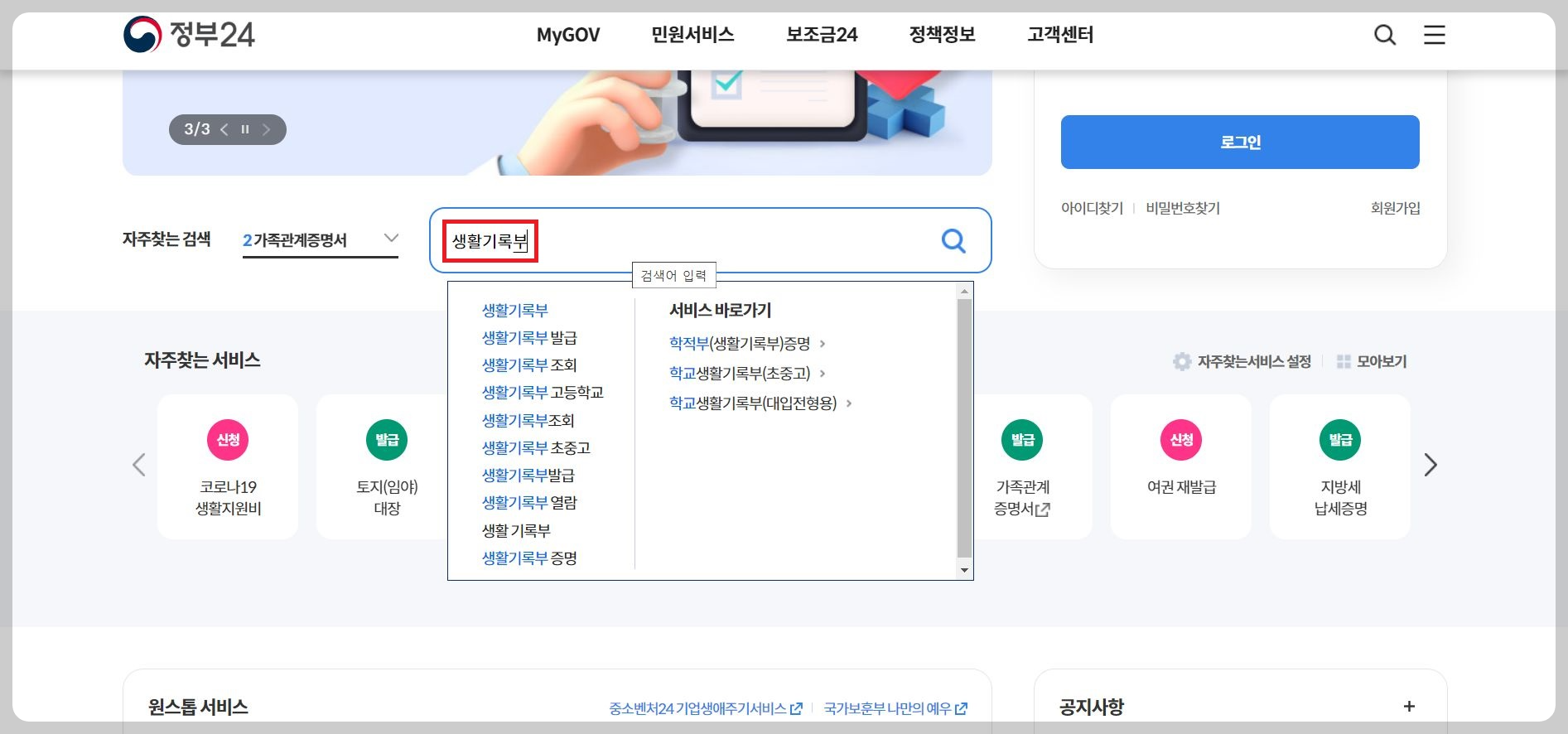Screen dimensions: 1568x734
Task: Show next services with right carousel arrow
Action: (1430, 465)
